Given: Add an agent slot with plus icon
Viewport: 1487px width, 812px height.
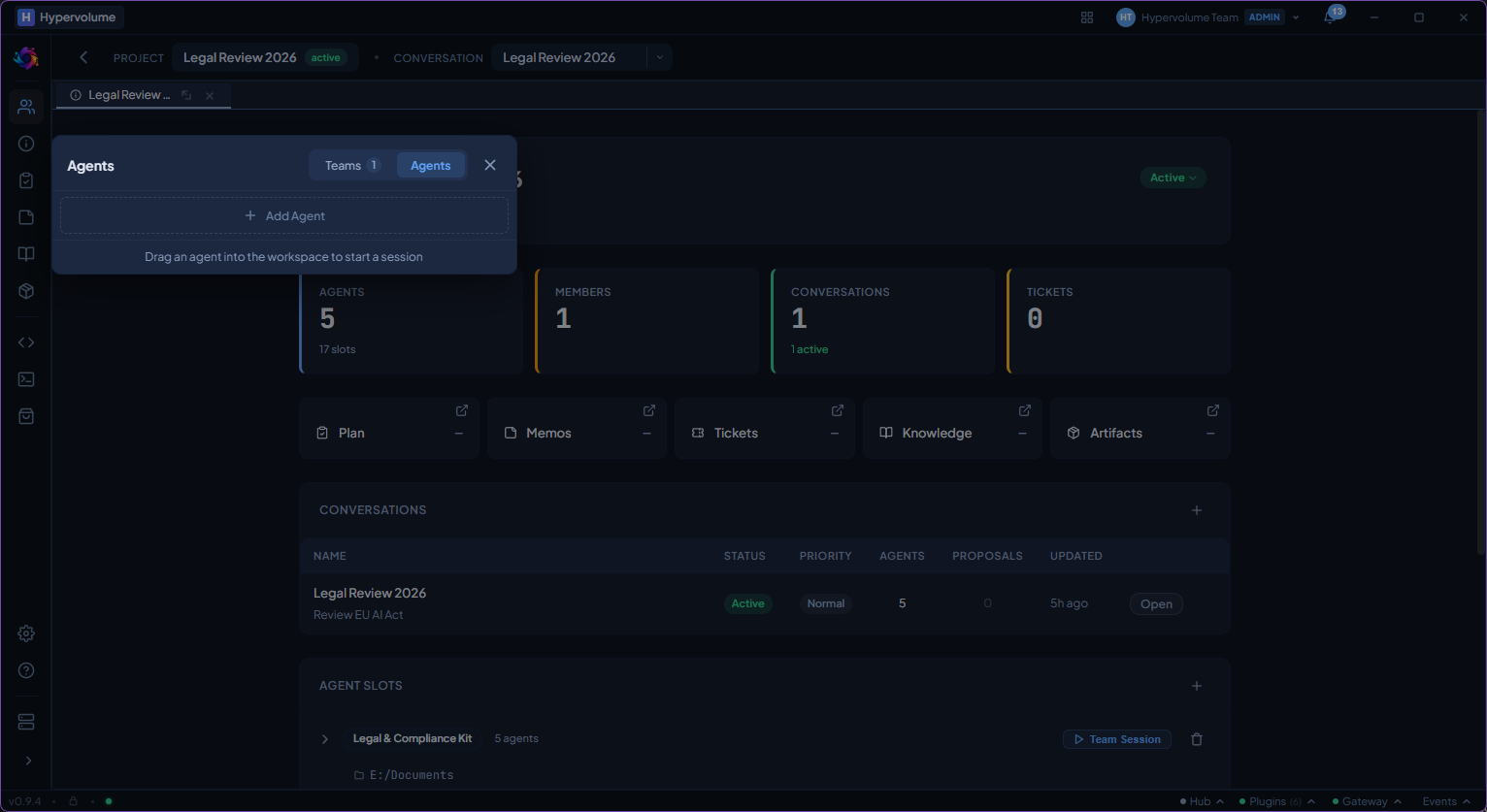Looking at the screenshot, I should 1197,686.
